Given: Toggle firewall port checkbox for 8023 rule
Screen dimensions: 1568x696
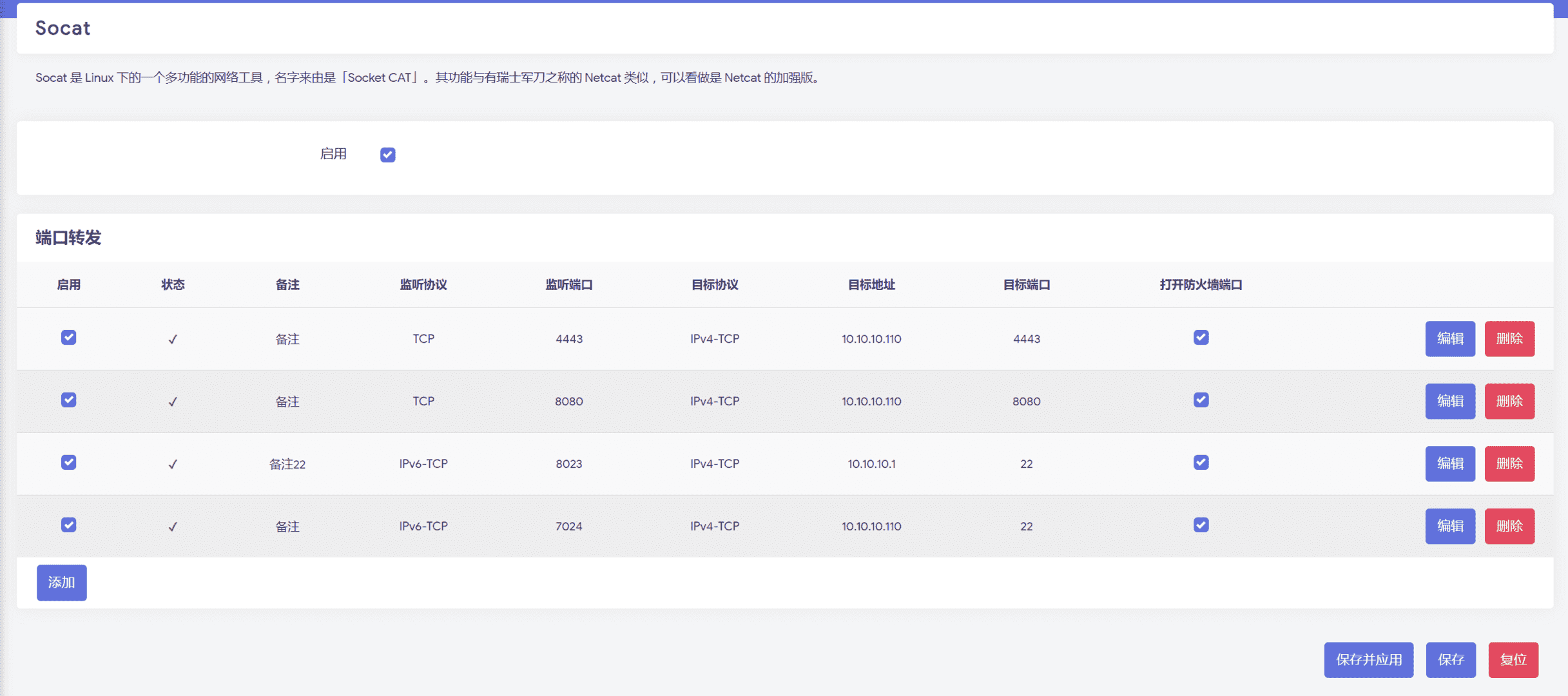Looking at the screenshot, I should click(1201, 463).
